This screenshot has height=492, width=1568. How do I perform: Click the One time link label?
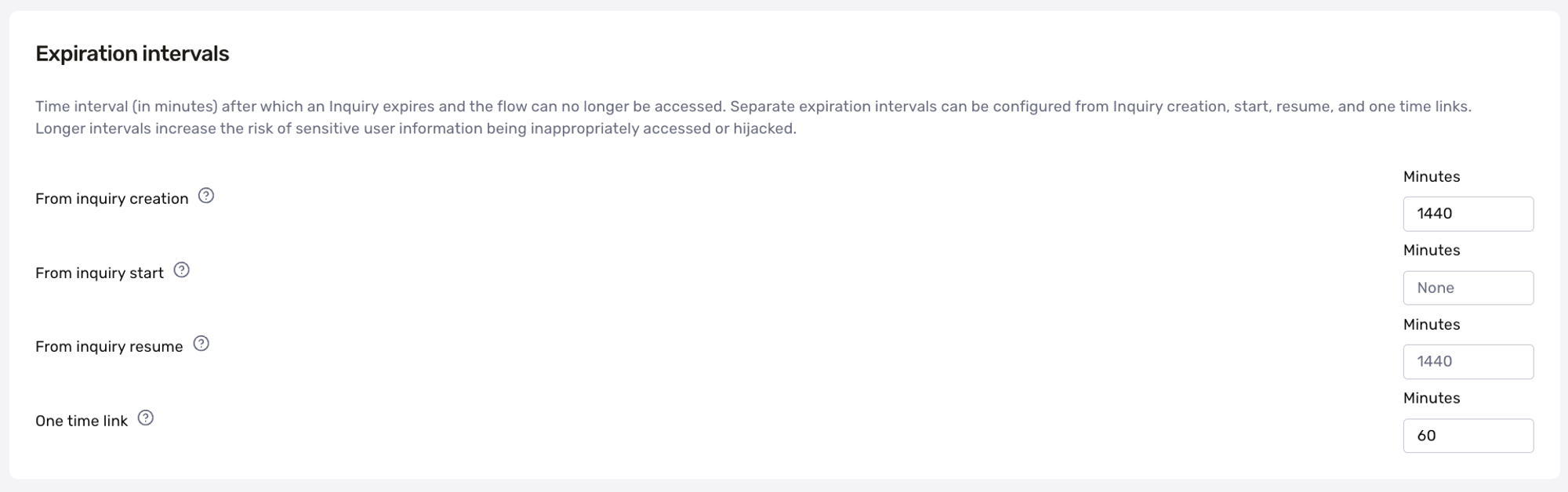pyautogui.click(x=82, y=420)
